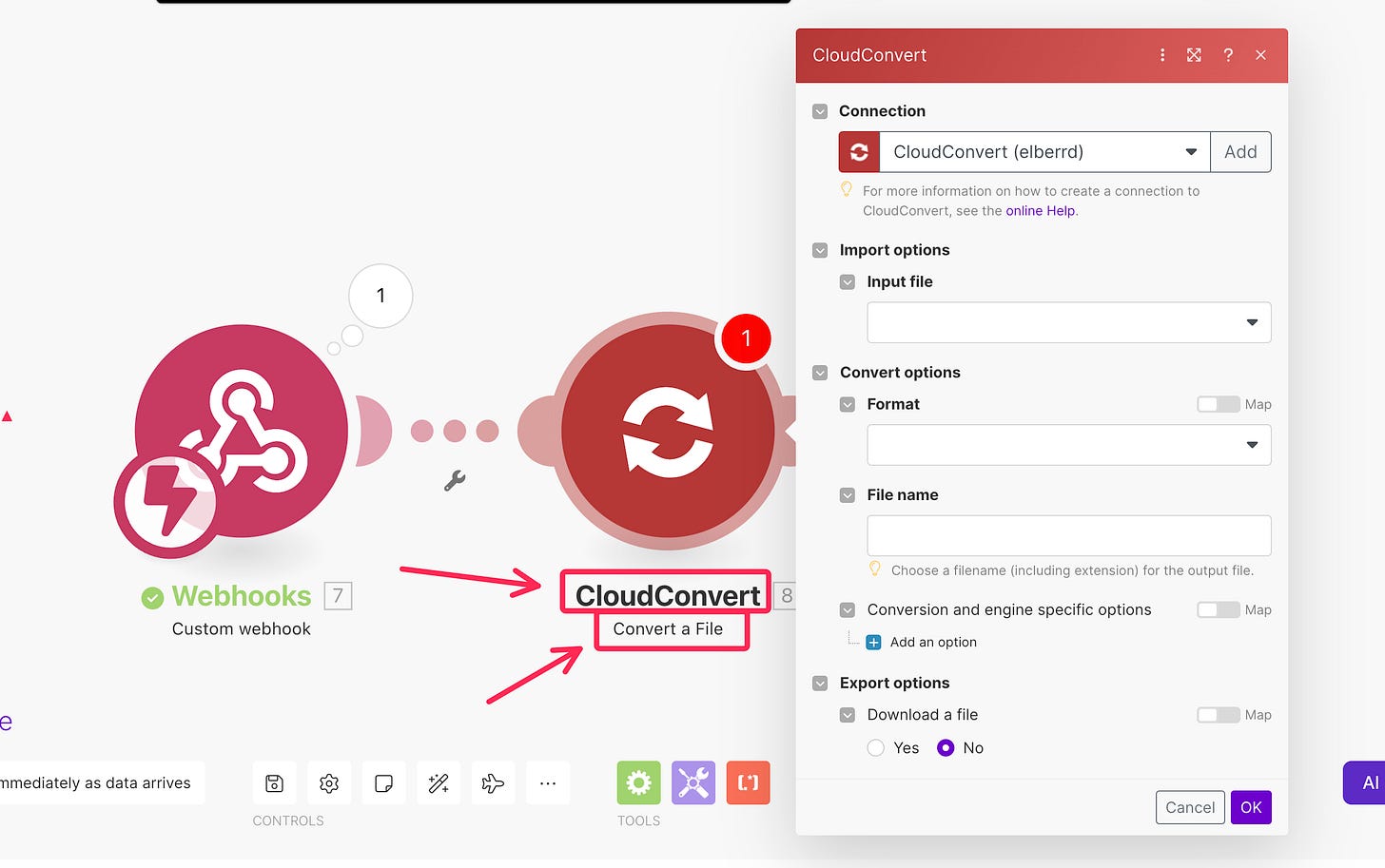Click the plus icon for Add an option
The width and height of the screenshot is (1385, 868).
(x=873, y=643)
